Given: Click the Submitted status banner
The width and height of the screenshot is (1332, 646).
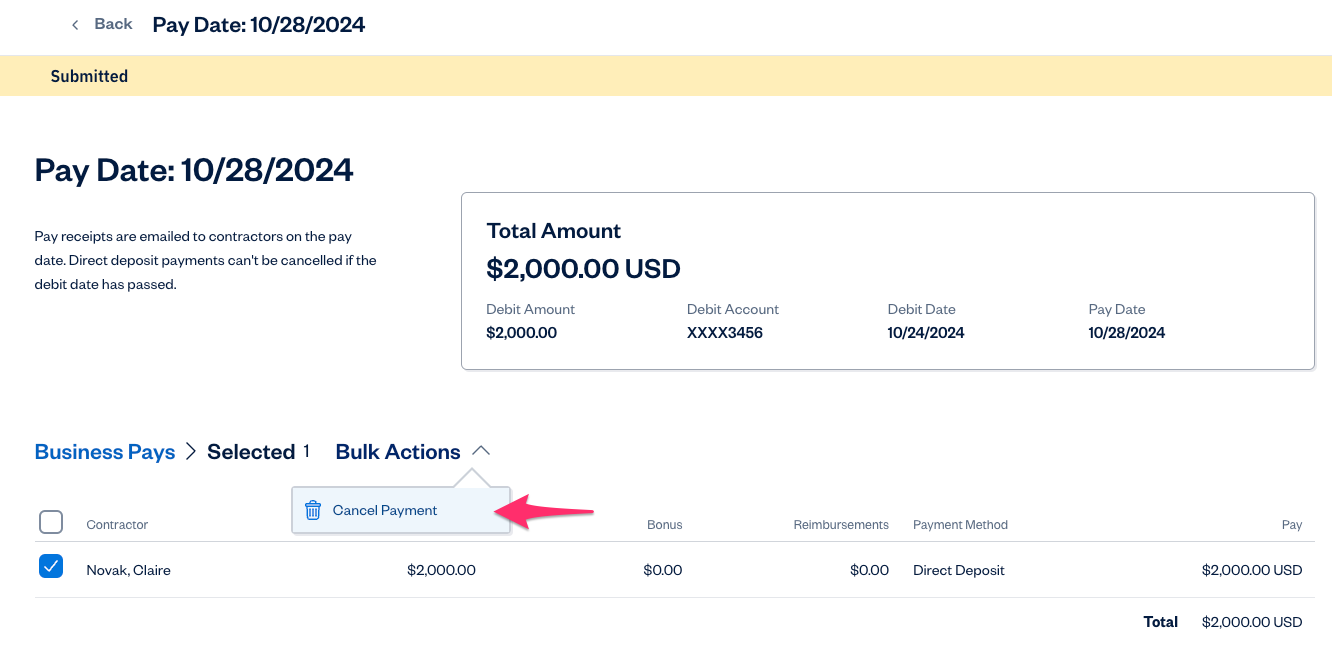Looking at the screenshot, I should tap(89, 76).
